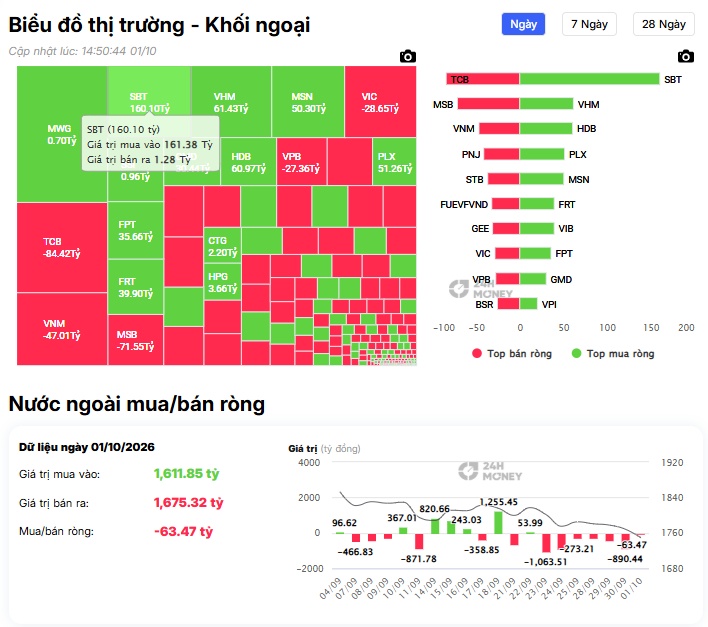The height and width of the screenshot is (627, 708).
Task: Click the 1,611.85 tỷ buy value
Action: [x=186, y=474]
